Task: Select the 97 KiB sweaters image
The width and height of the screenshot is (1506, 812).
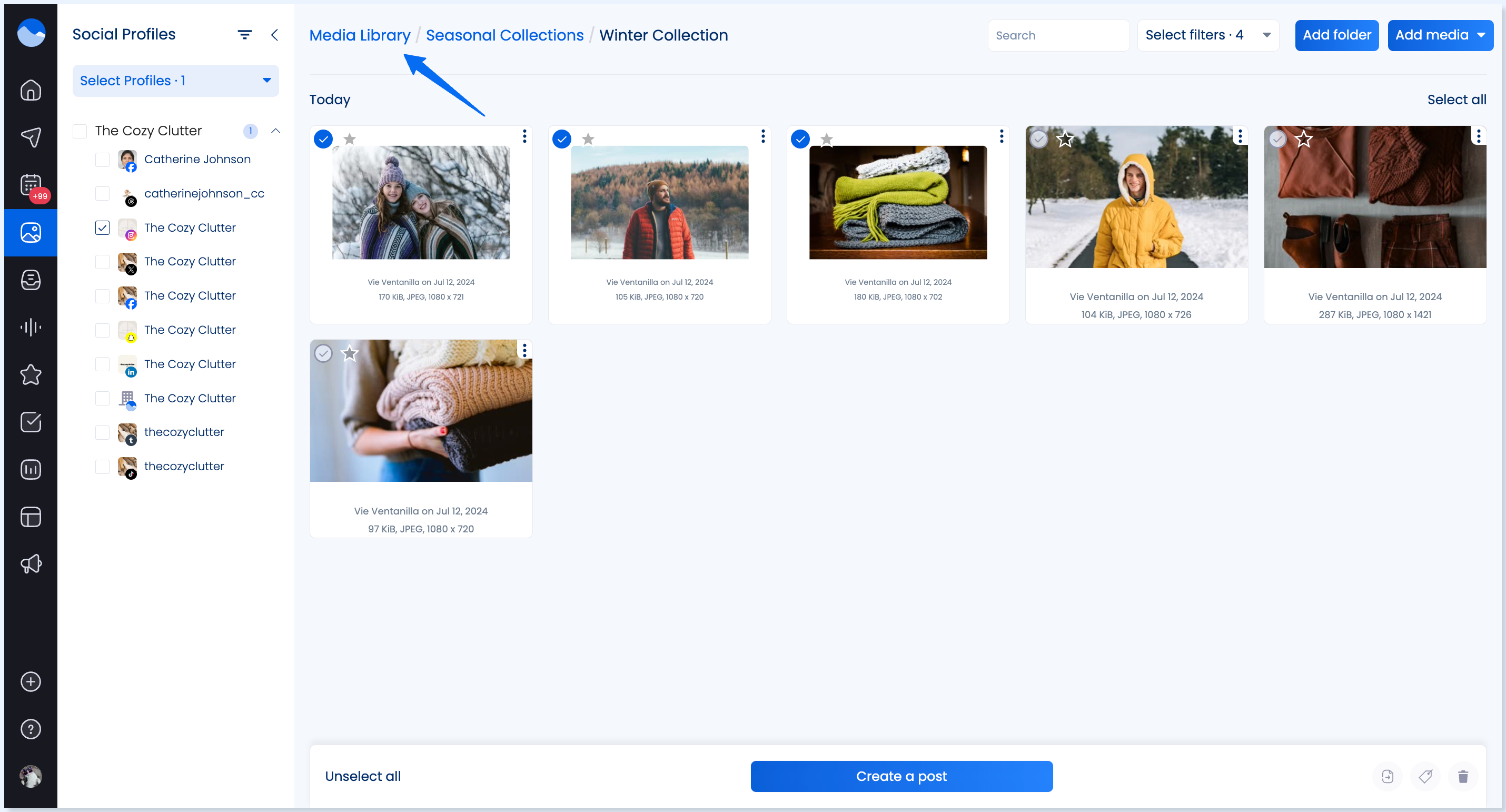Action: pyautogui.click(x=323, y=353)
